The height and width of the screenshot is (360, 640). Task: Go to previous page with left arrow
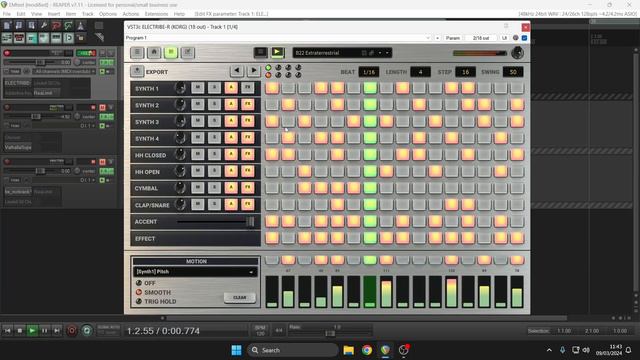tap(237, 71)
